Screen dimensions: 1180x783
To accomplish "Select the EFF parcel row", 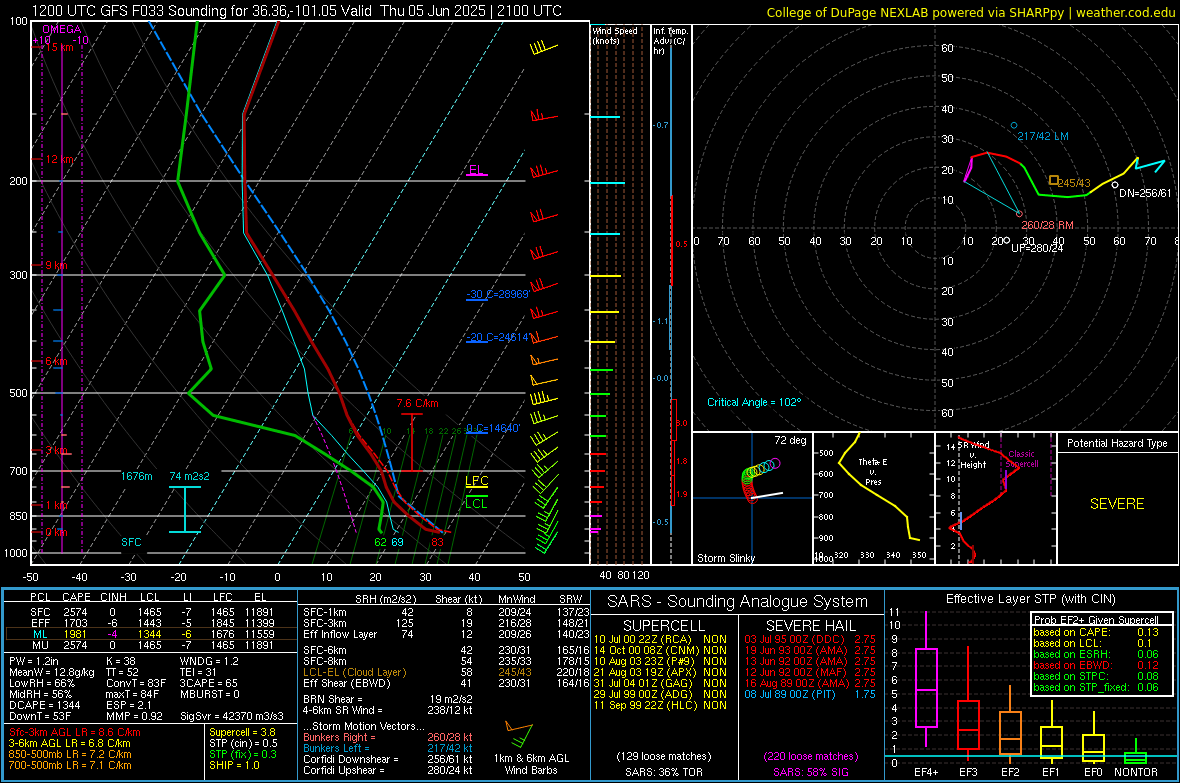I will coord(149,623).
